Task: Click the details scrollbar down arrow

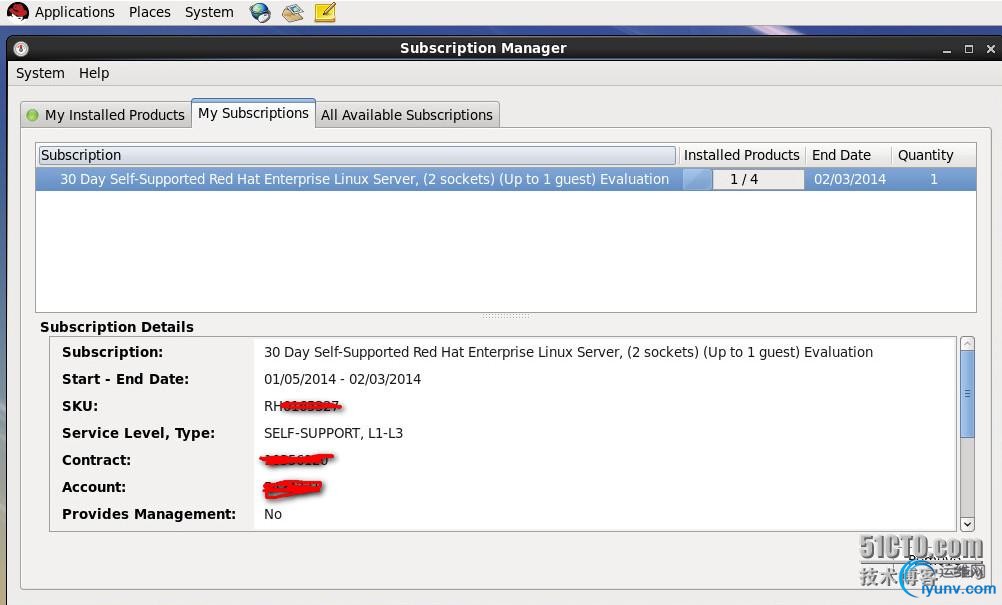Action: pos(967,524)
